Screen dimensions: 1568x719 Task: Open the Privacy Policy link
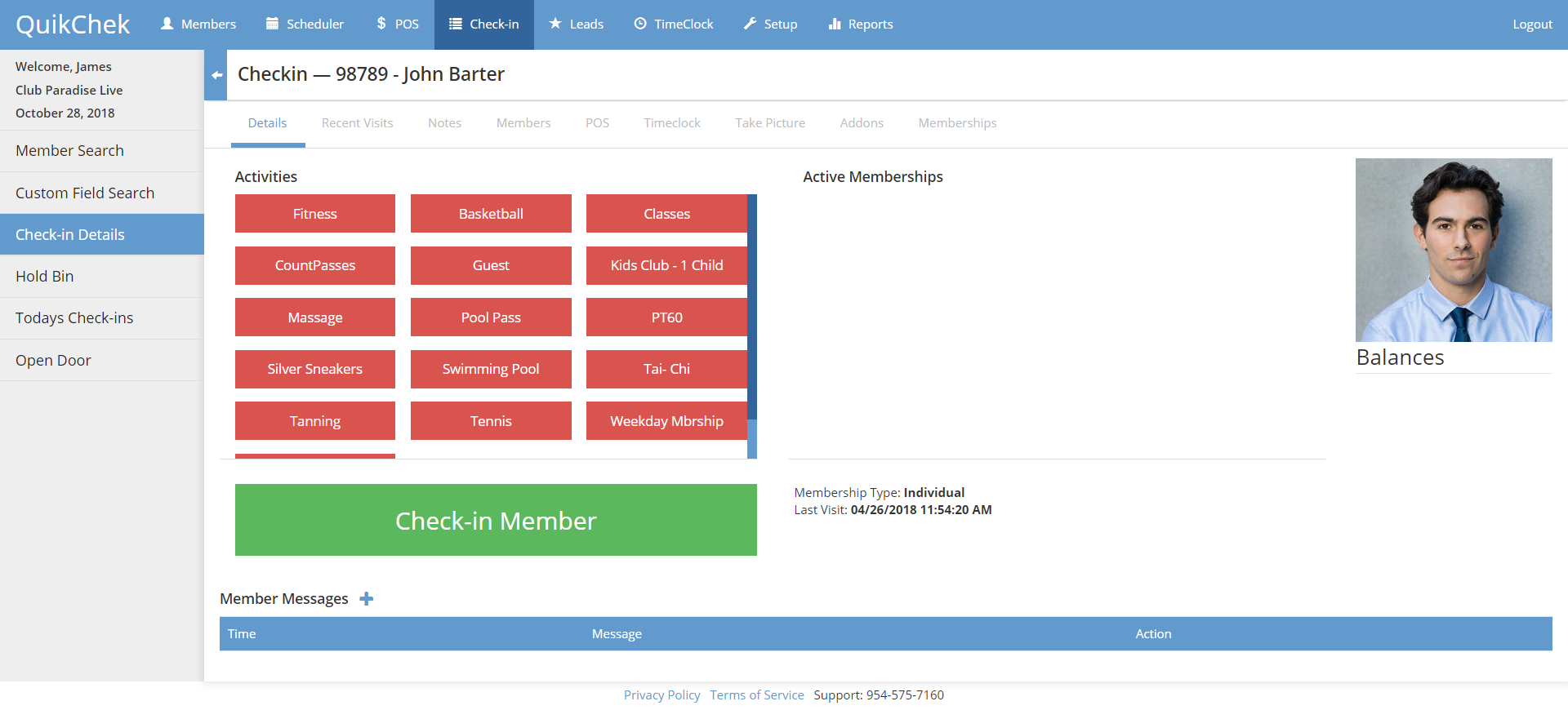click(x=661, y=695)
